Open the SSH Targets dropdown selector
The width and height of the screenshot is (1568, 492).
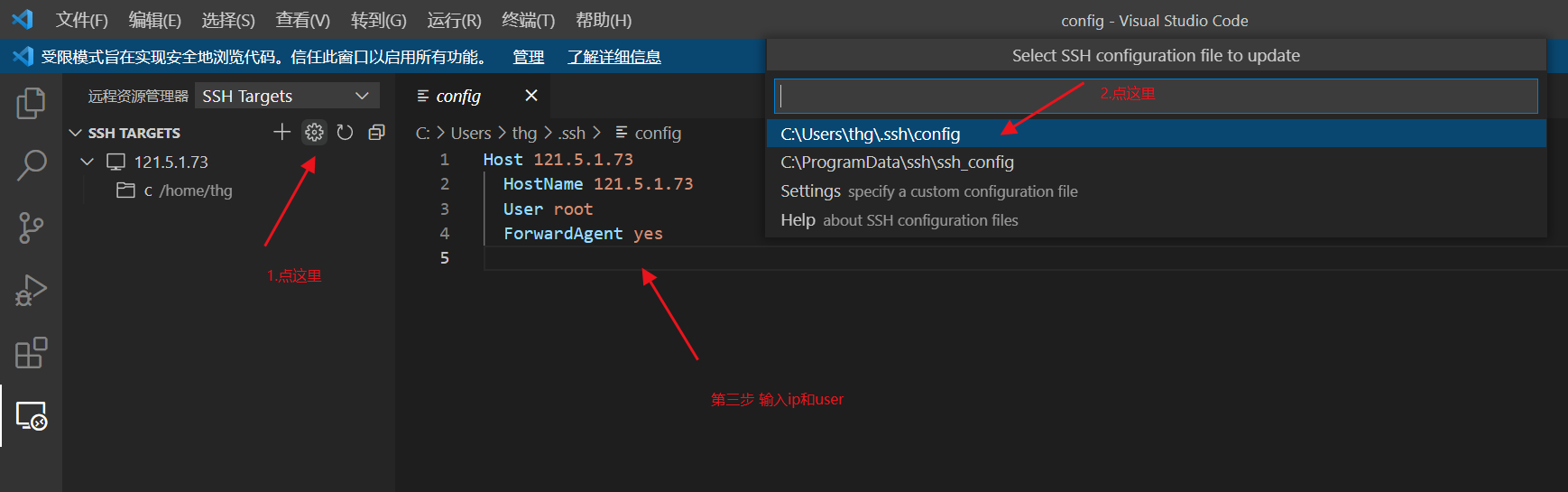pyautogui.click(x=286, y=96)
